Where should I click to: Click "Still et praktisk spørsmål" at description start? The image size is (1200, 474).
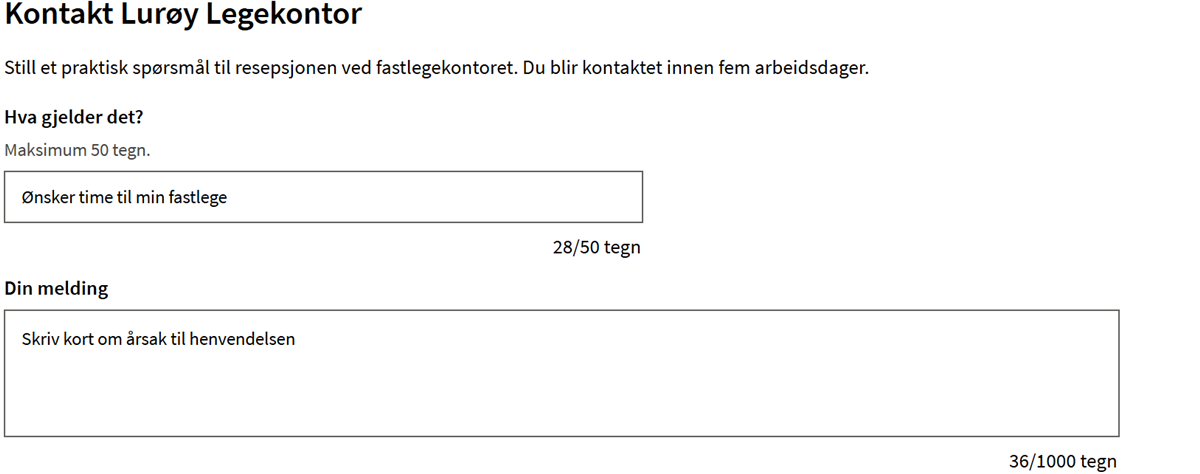[x=100, y=69]
